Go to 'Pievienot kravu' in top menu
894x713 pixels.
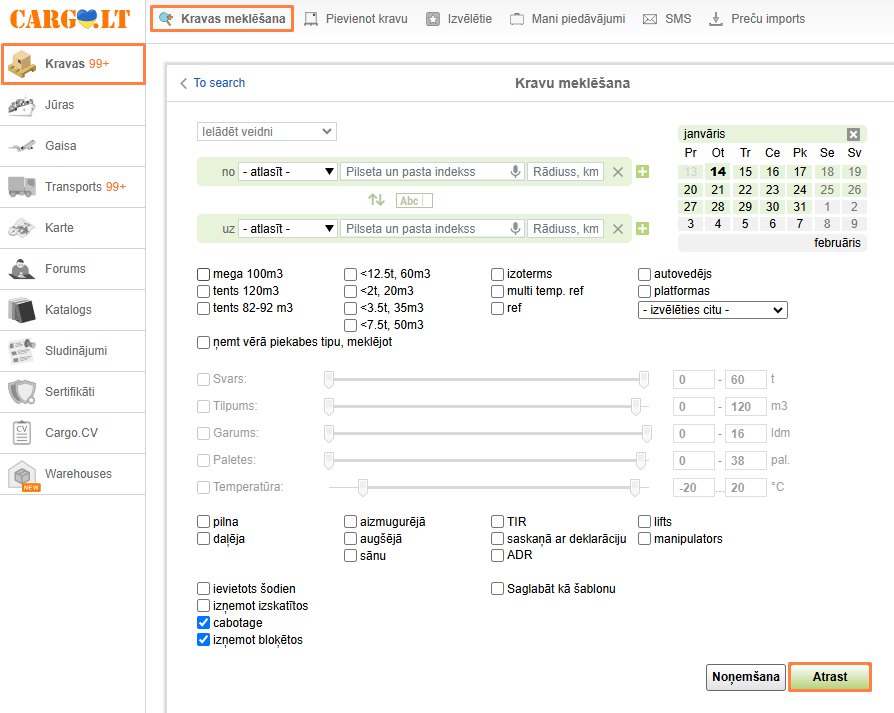(356, 19)
